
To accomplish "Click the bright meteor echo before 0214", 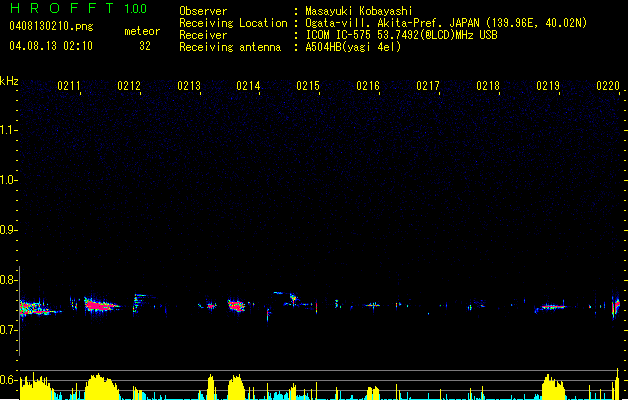I will tap(236, 306).
